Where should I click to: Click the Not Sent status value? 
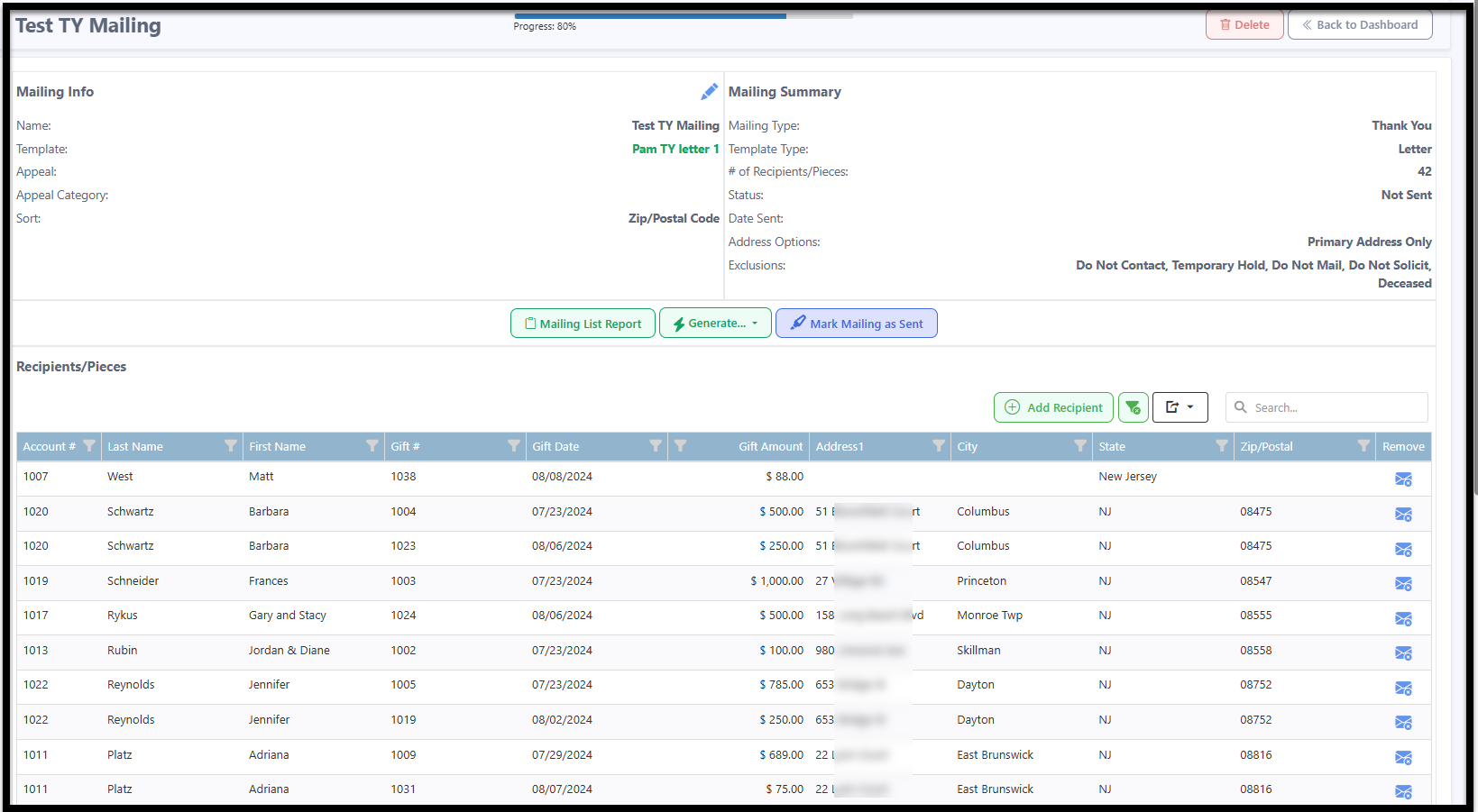pos(1406,195)
